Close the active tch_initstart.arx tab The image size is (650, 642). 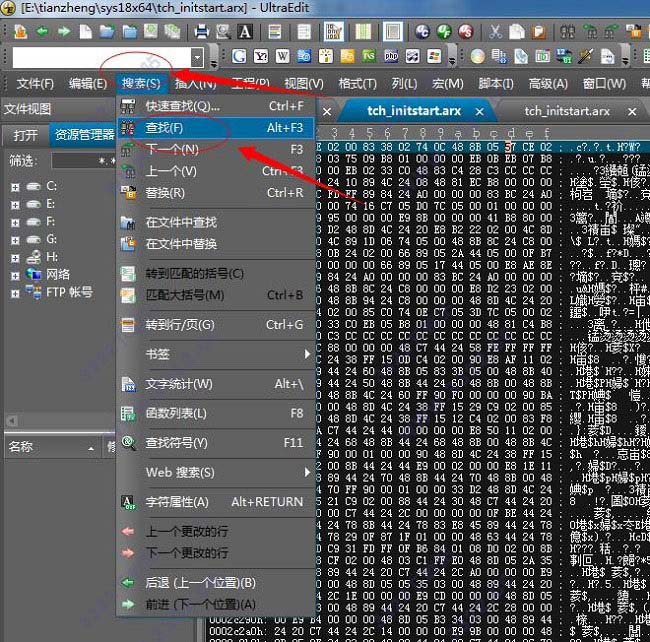click(480, 112)
